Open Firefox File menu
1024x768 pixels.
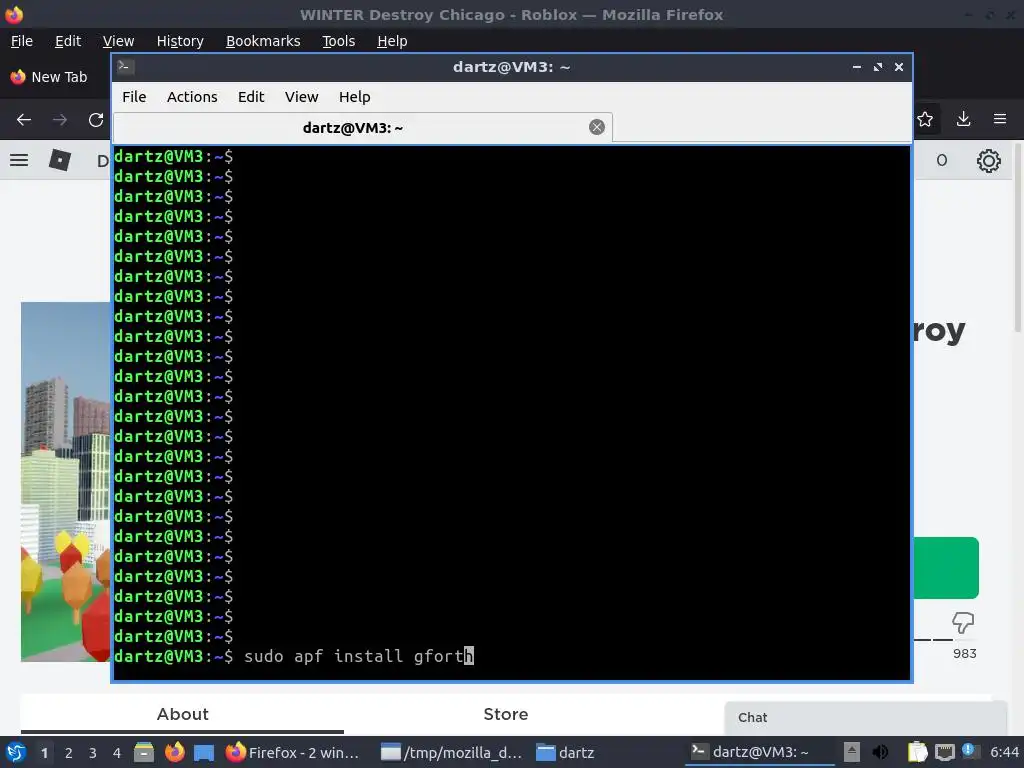click(x=22, y=41)
